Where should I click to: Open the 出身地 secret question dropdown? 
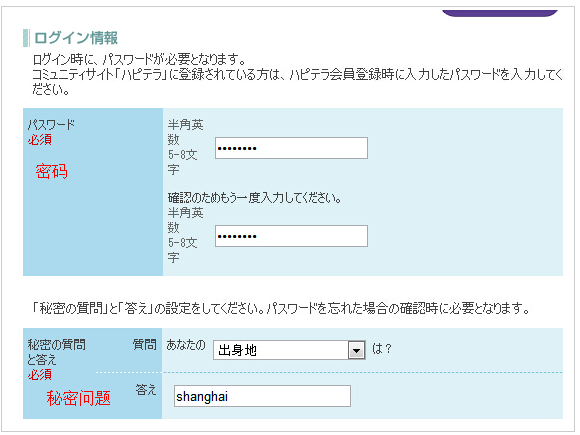(x=289, y=350)
